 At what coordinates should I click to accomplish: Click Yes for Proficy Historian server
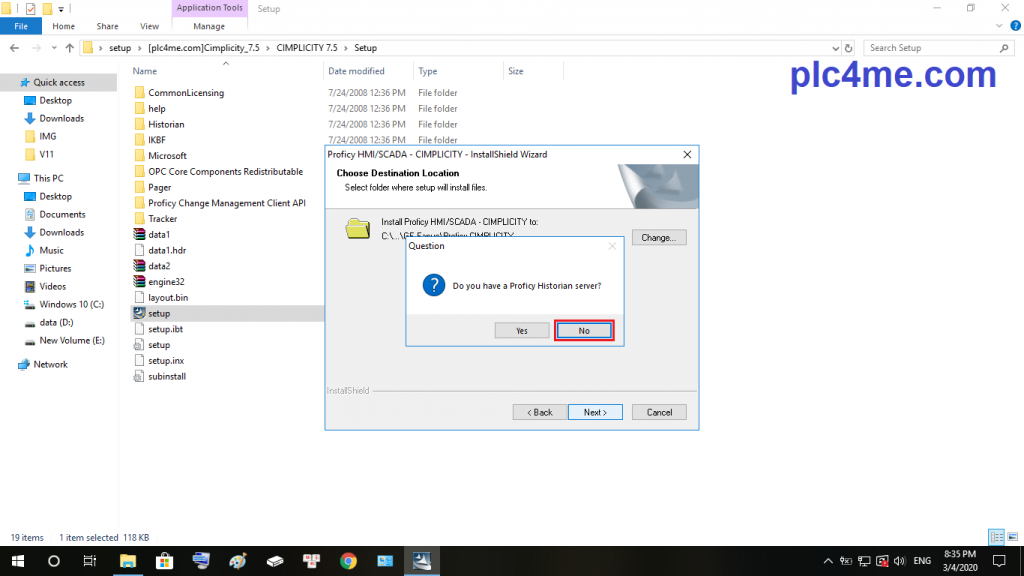click(x=521, y=330)
